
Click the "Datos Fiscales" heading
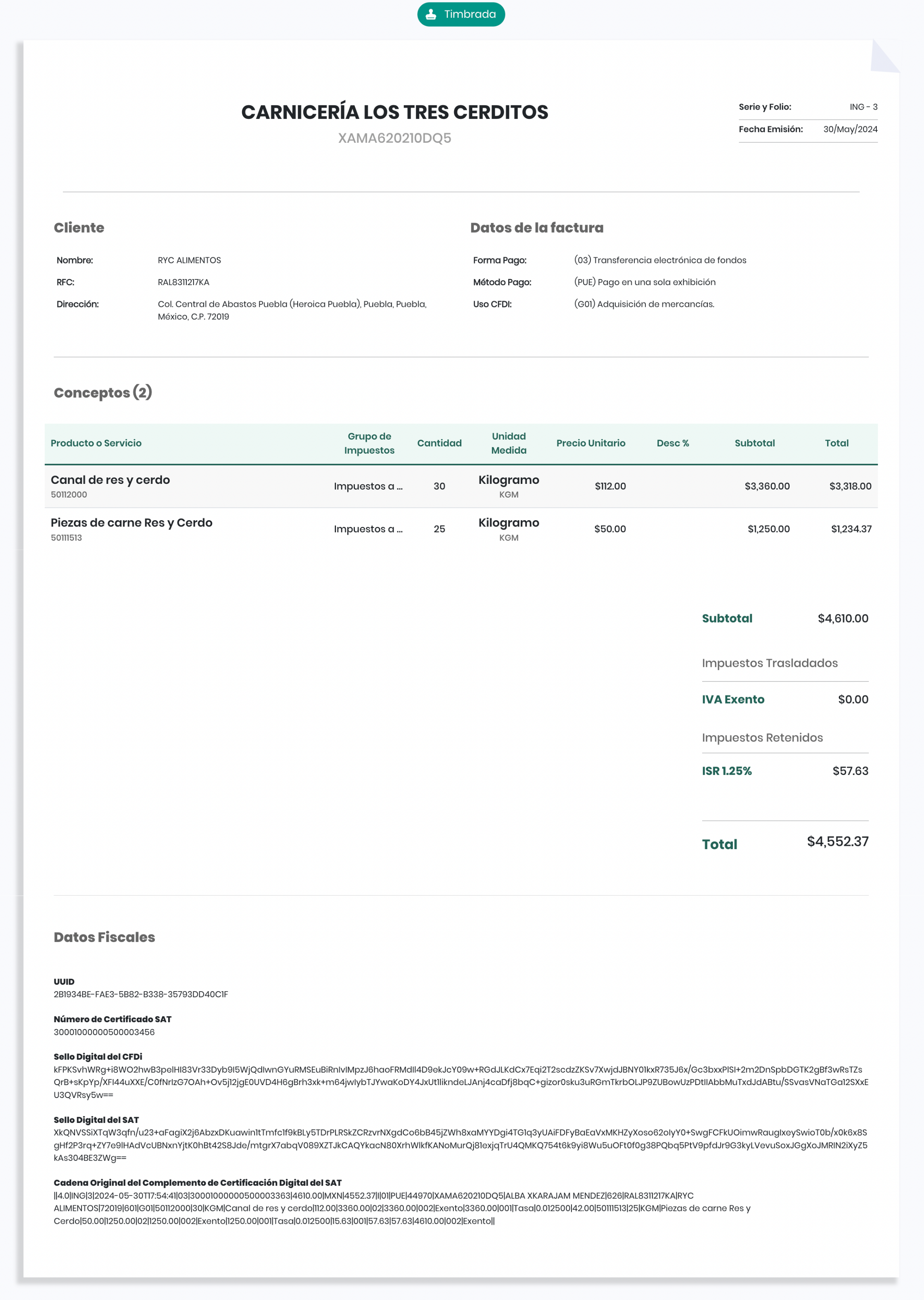tap(104, 937)
